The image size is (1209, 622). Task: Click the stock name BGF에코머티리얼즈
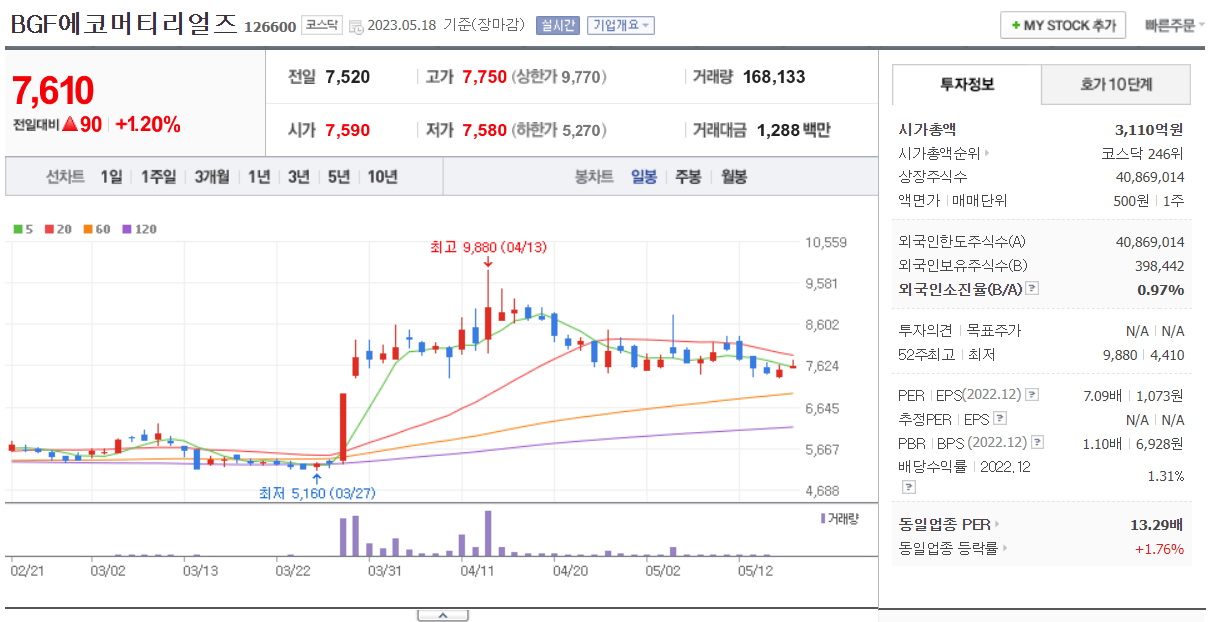124,24
